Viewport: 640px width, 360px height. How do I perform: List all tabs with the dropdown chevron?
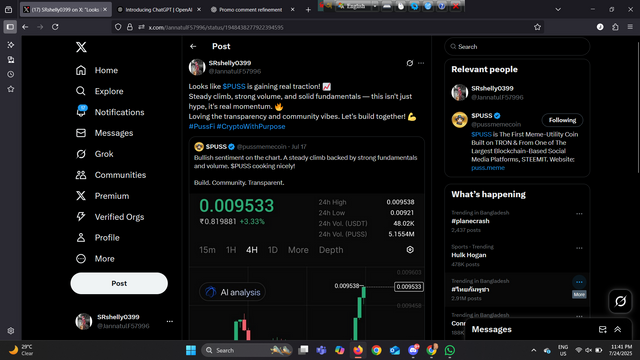tap(558, 9)
